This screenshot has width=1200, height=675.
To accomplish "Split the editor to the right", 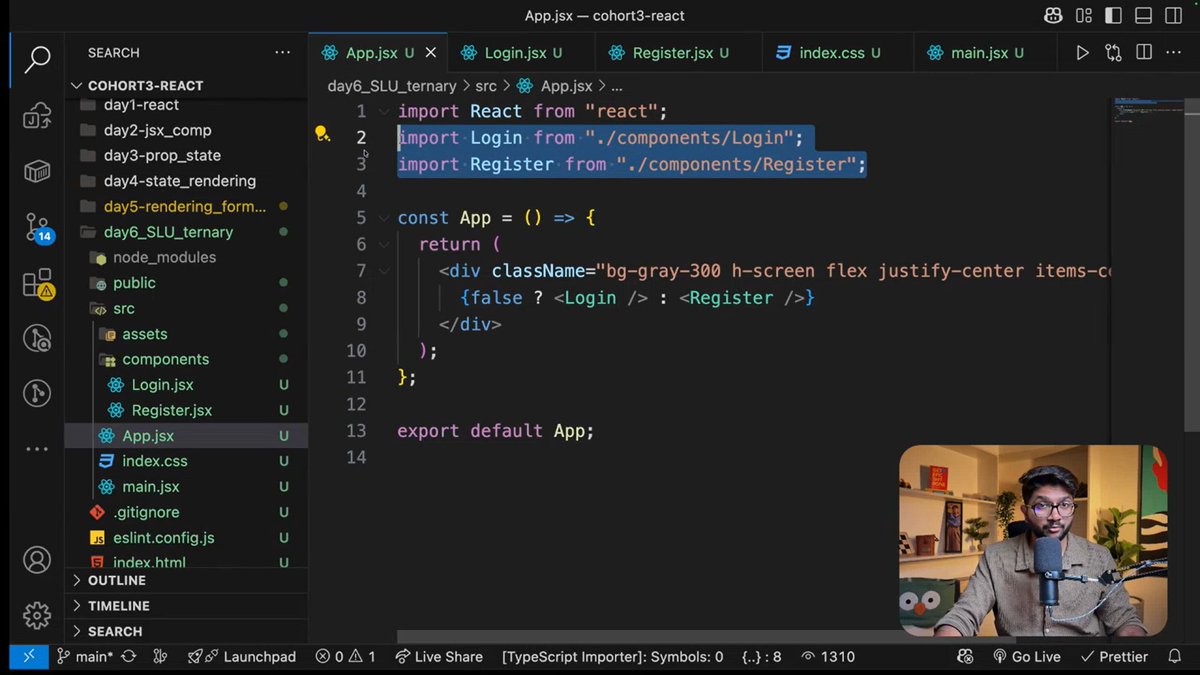I will [1144, 53].
